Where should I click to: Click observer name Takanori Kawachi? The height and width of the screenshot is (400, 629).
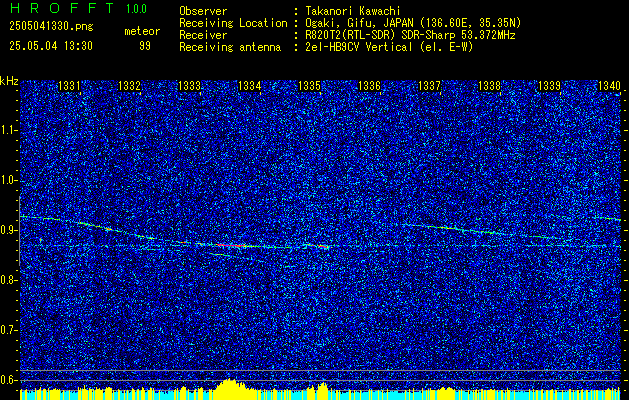click(353, 11)
